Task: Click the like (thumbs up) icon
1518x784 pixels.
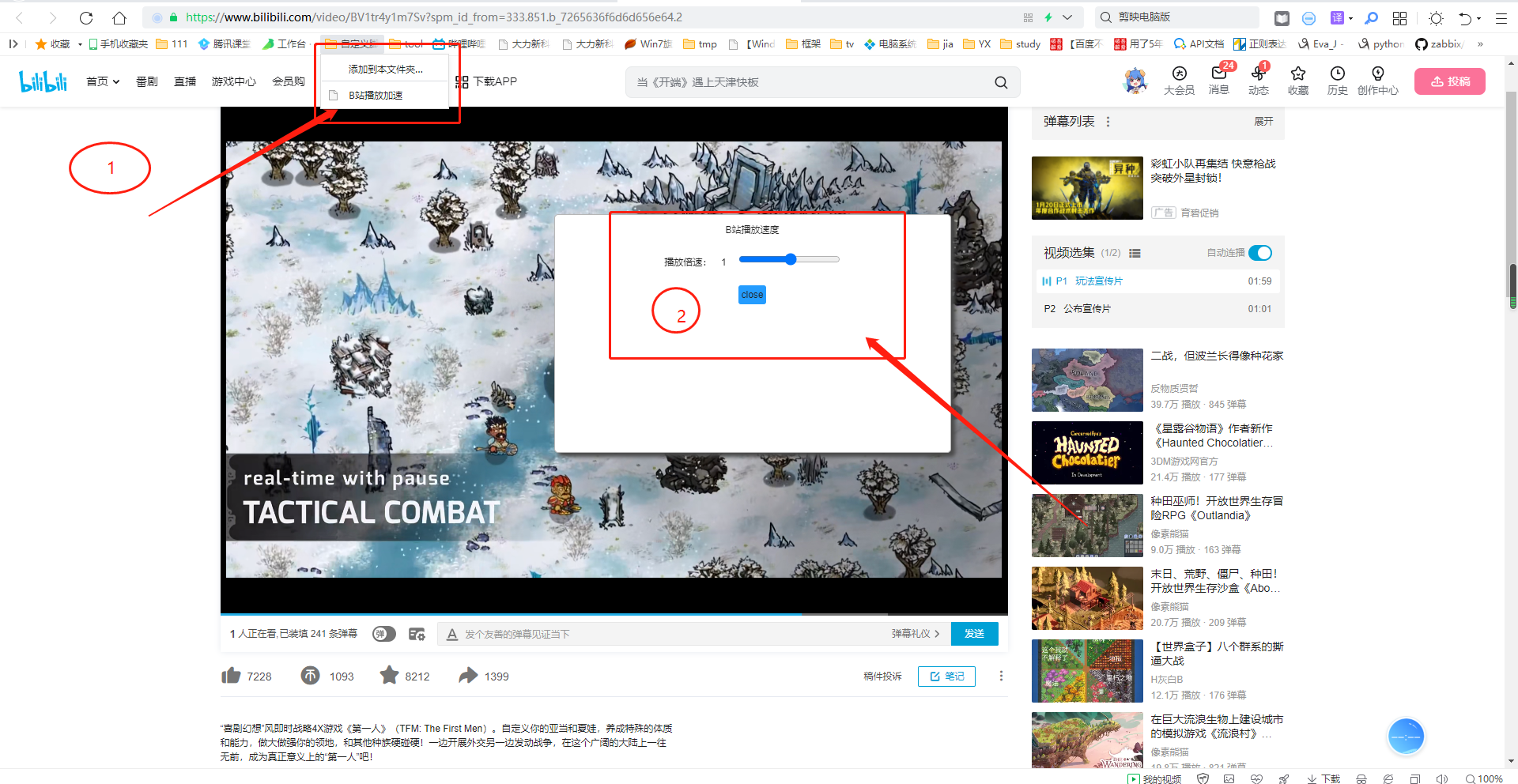Action: click(x=231, y=676)
